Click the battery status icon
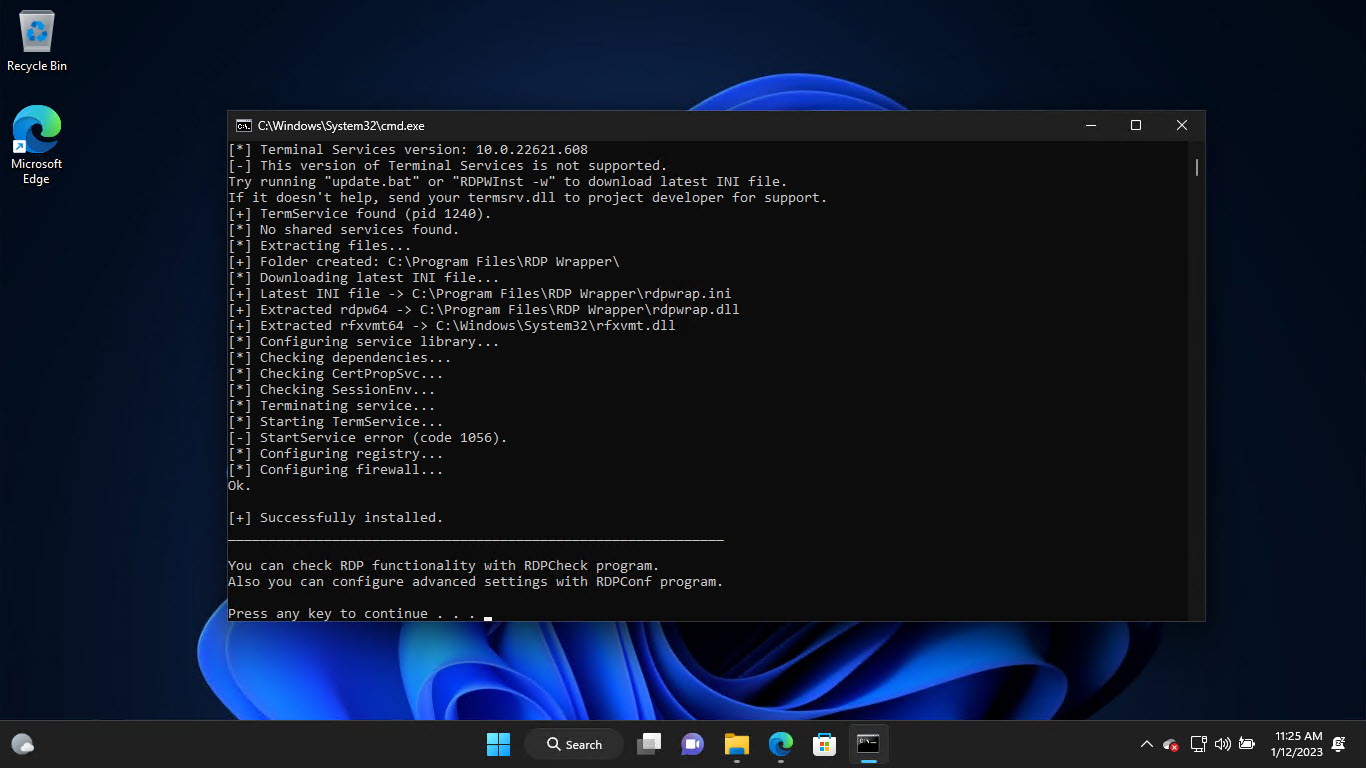The width and height of the screenshot is (1366, 768). tap(1246, 744)
